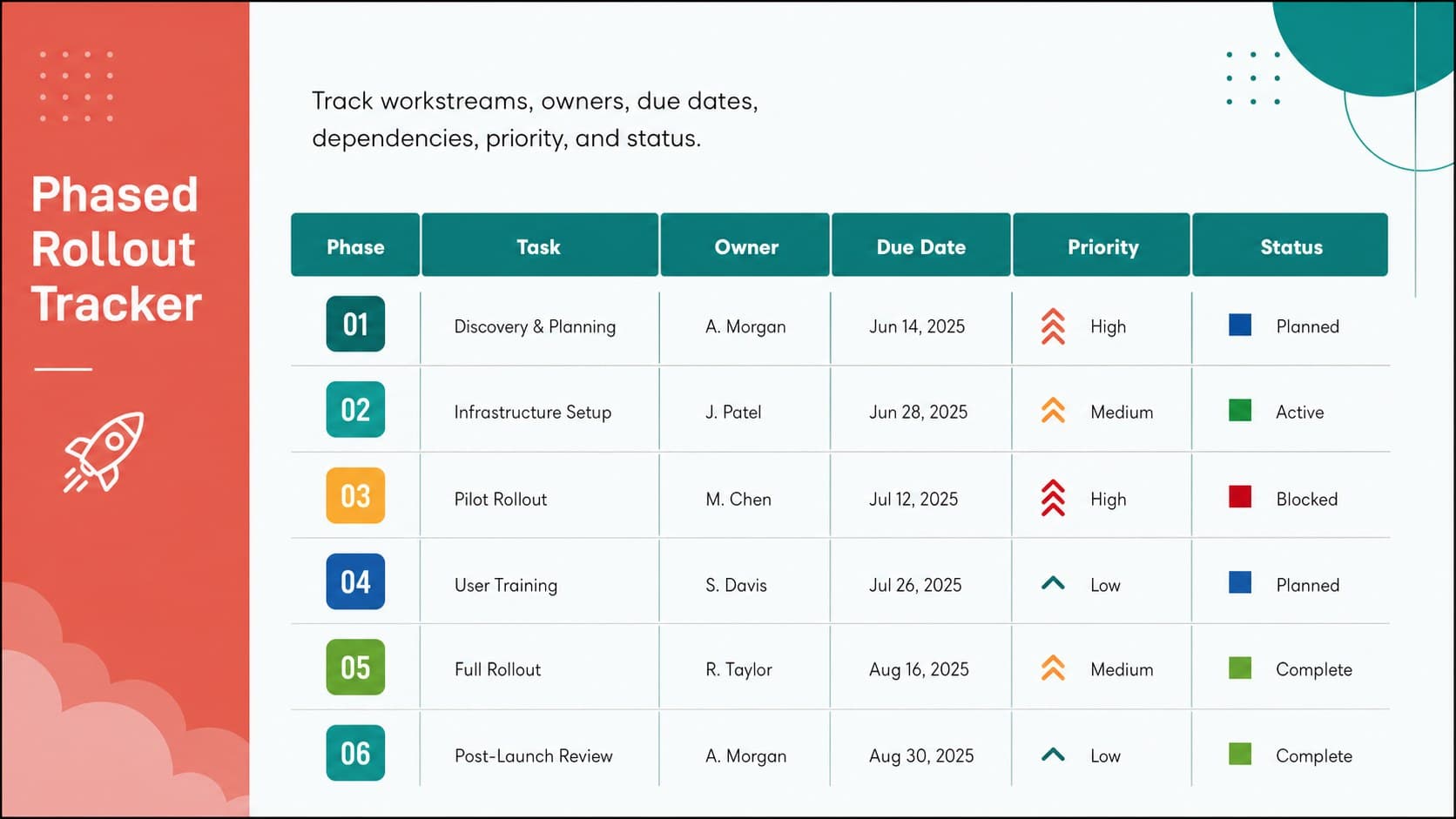The height and width of the screenshot is (819, 1456).
Task: Click the High priority arrows for Discovery & Planning
Action: pyautogui.click(x=1053, y=326)
